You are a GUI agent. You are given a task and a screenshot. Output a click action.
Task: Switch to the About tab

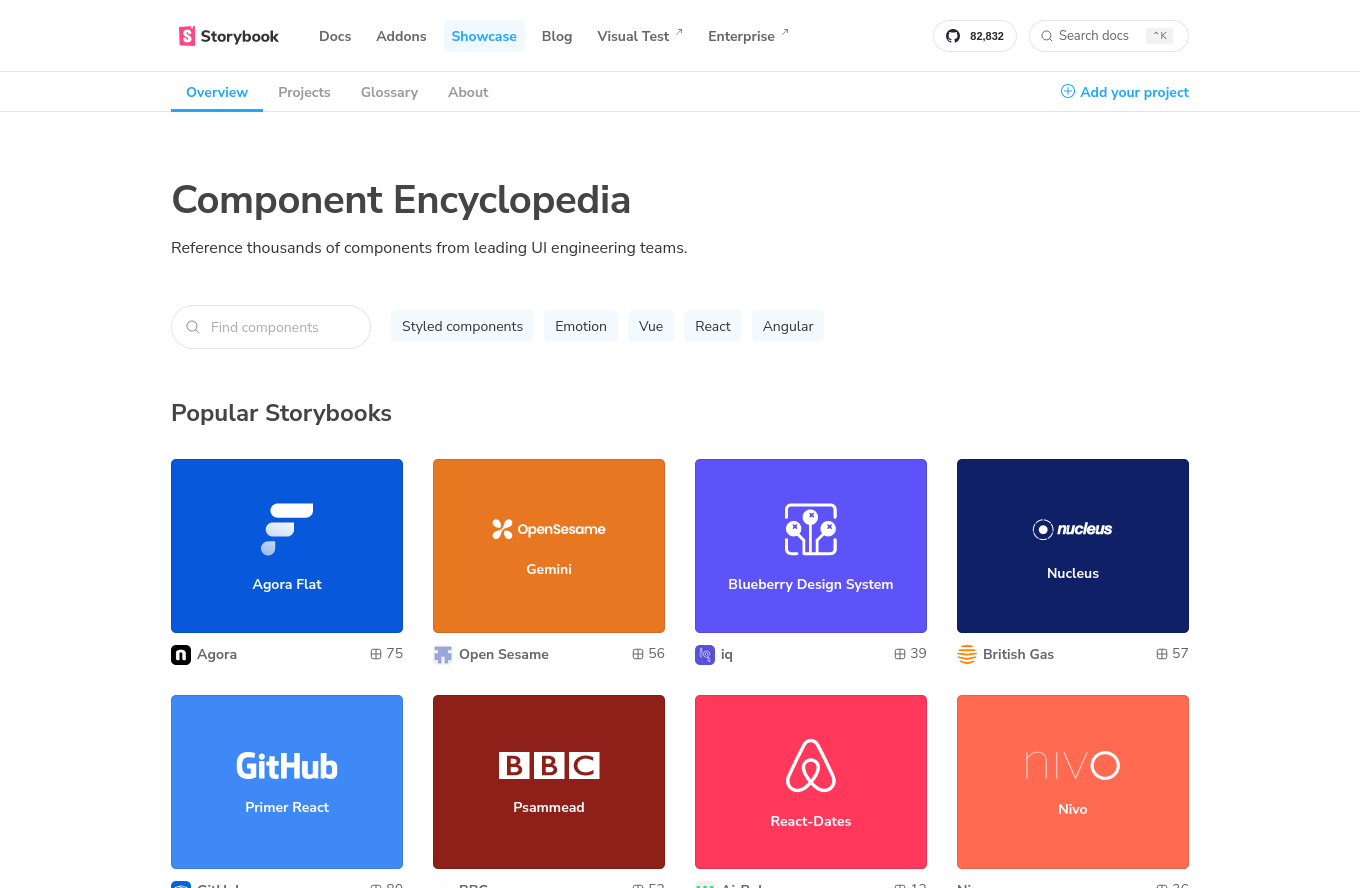468,92
